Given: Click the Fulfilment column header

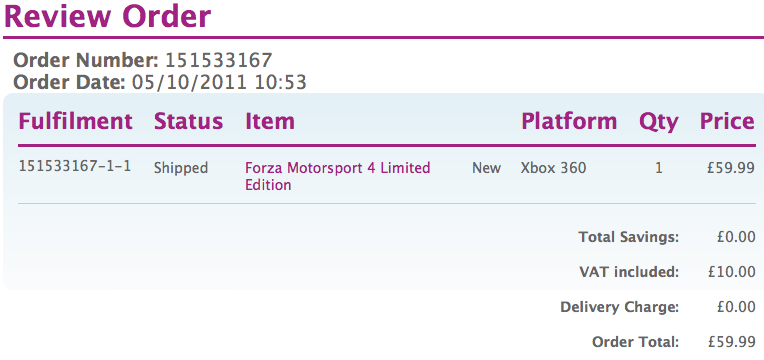Looking at the screenshot, I should [x=76, y=121].
